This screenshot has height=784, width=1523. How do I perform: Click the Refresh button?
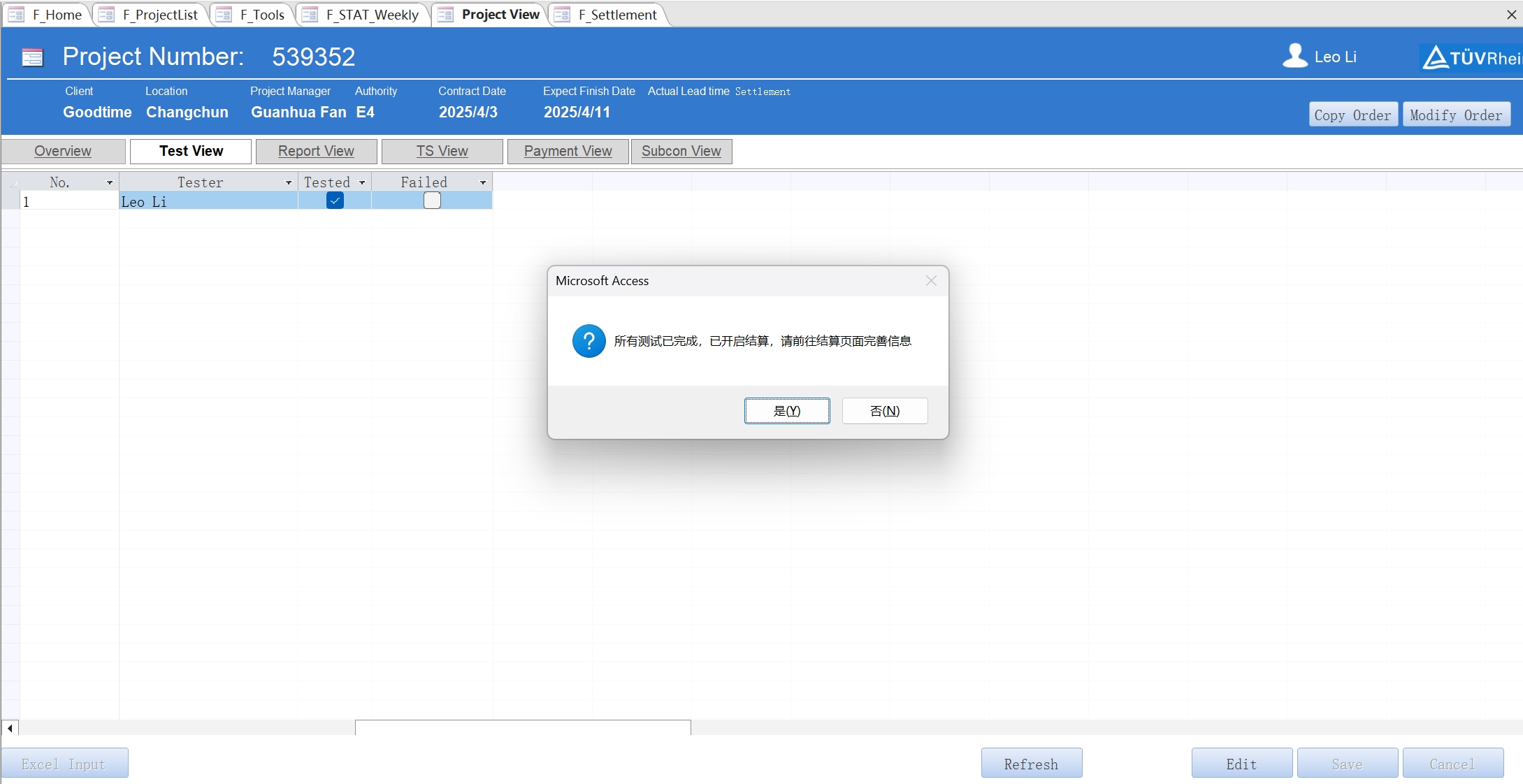click(x=1032, y=763)
